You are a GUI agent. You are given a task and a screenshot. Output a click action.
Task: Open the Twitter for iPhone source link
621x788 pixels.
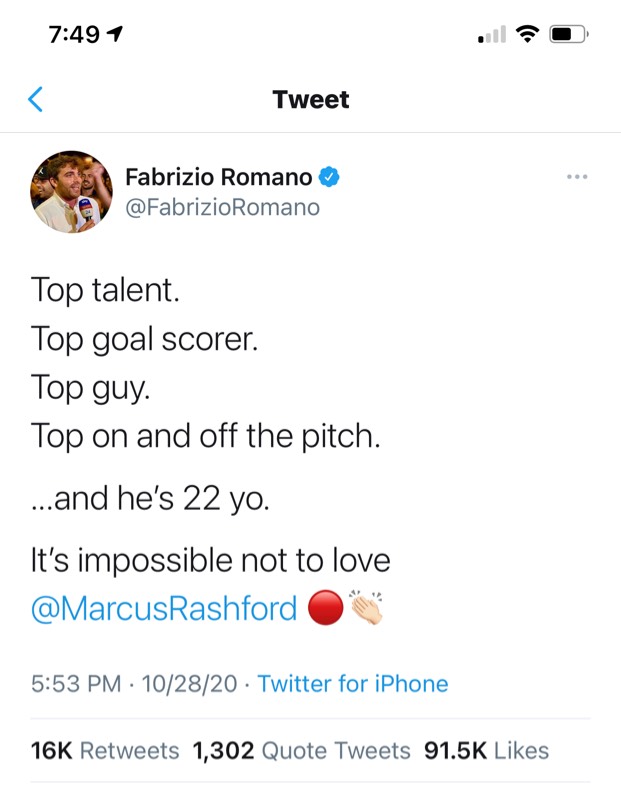click(353, 683)
